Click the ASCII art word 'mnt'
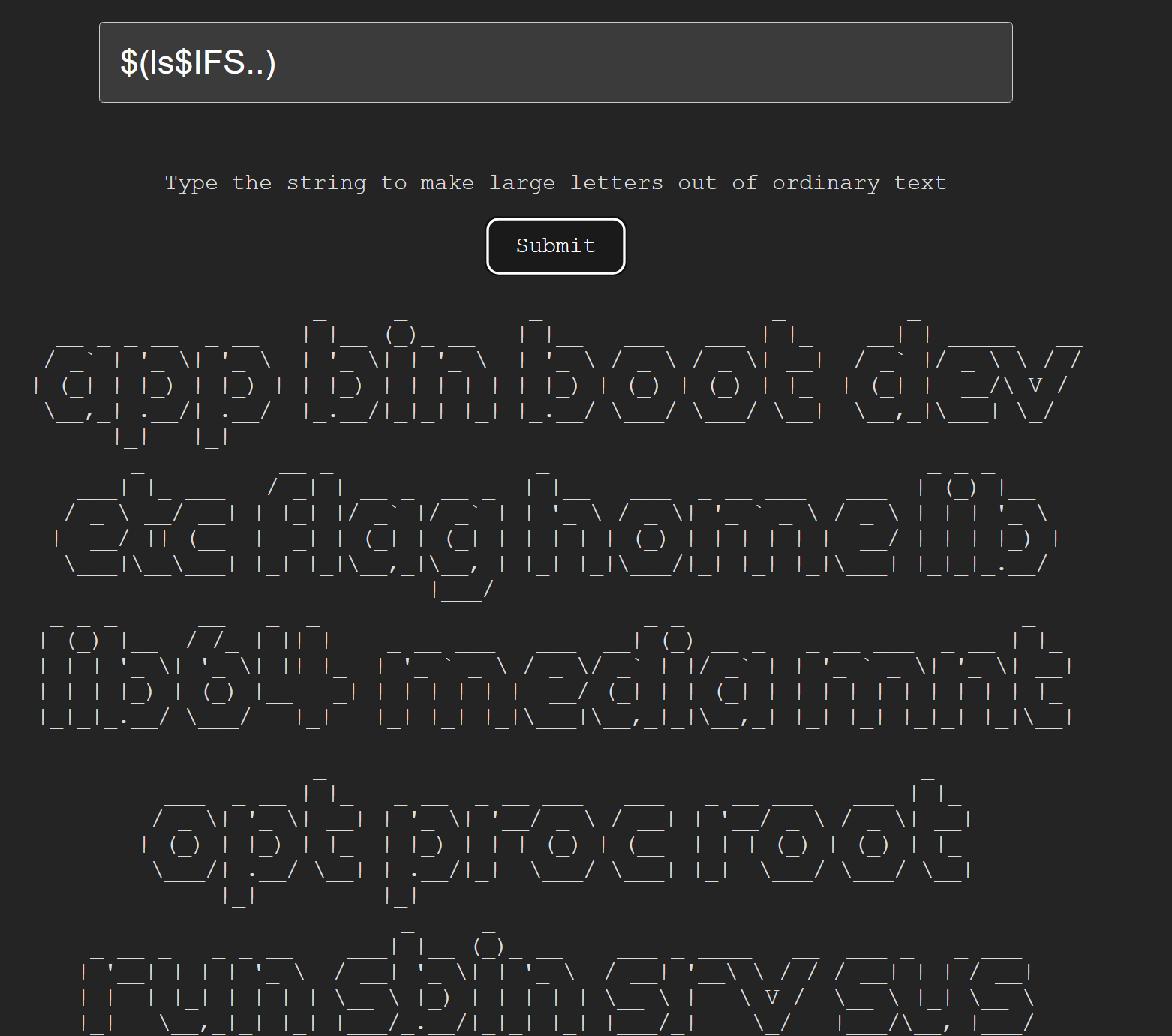 click(934, 675)
